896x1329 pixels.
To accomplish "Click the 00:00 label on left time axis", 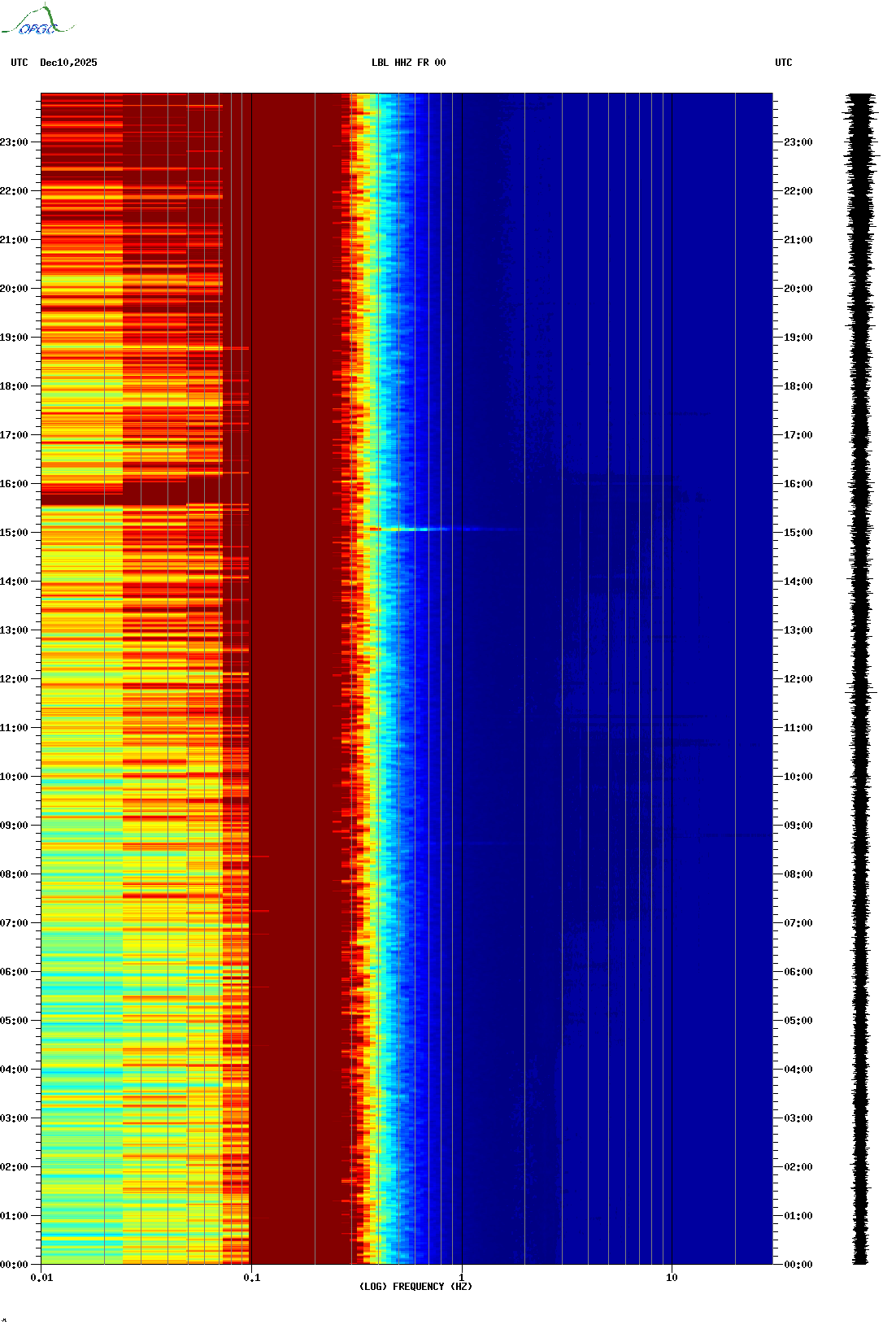I will 14,1265.
